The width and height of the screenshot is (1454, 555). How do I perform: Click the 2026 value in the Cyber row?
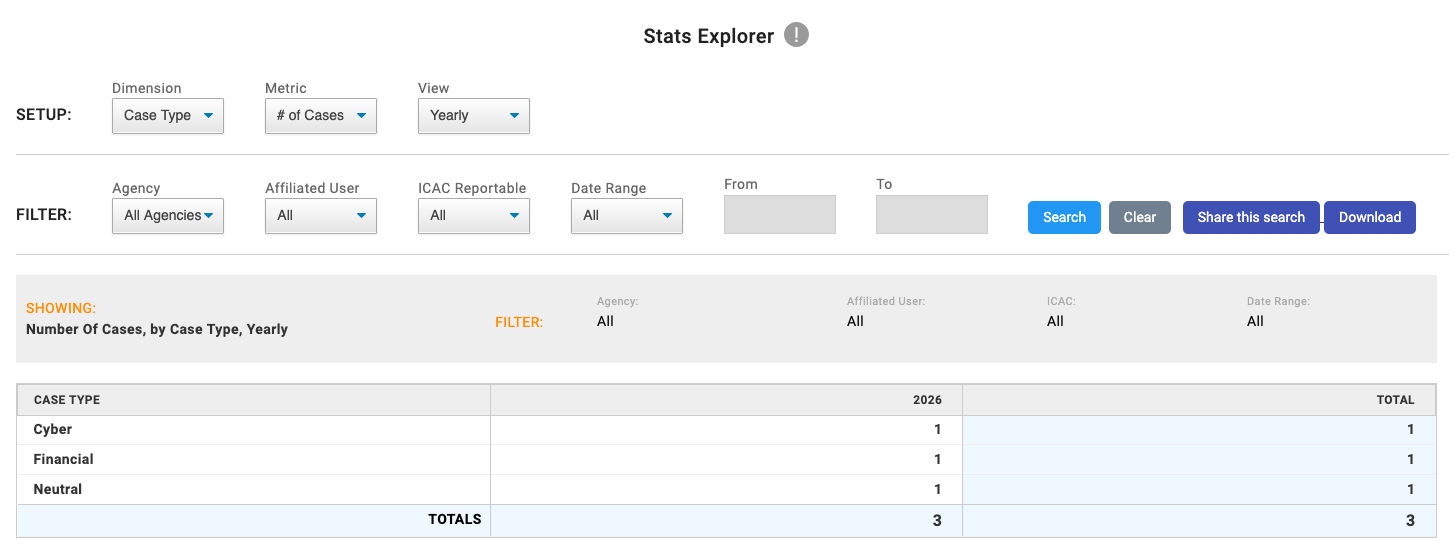click(x=938, y=430)
